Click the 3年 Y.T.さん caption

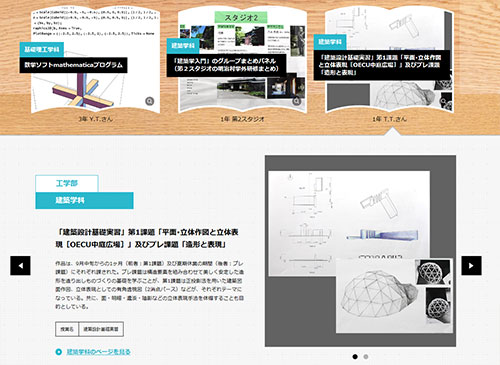coord(95,119)
